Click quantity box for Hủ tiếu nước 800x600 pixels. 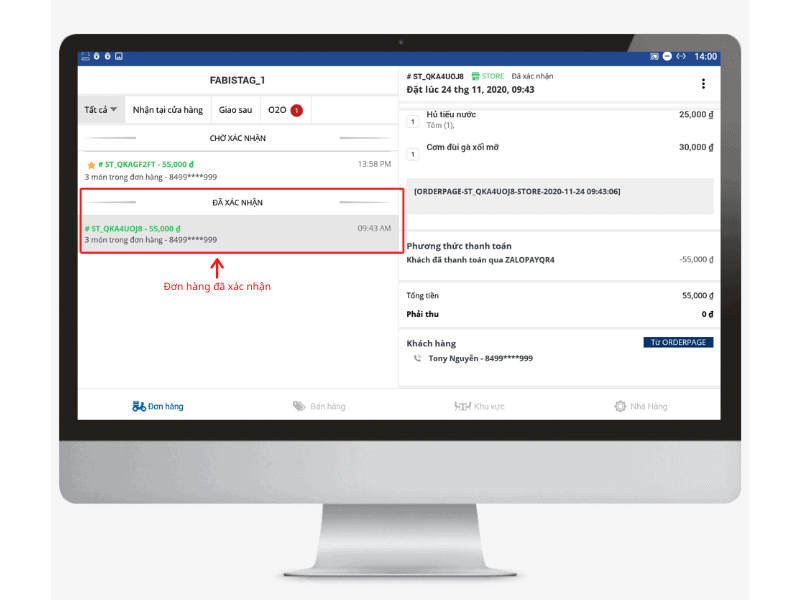tap(412, 121)
